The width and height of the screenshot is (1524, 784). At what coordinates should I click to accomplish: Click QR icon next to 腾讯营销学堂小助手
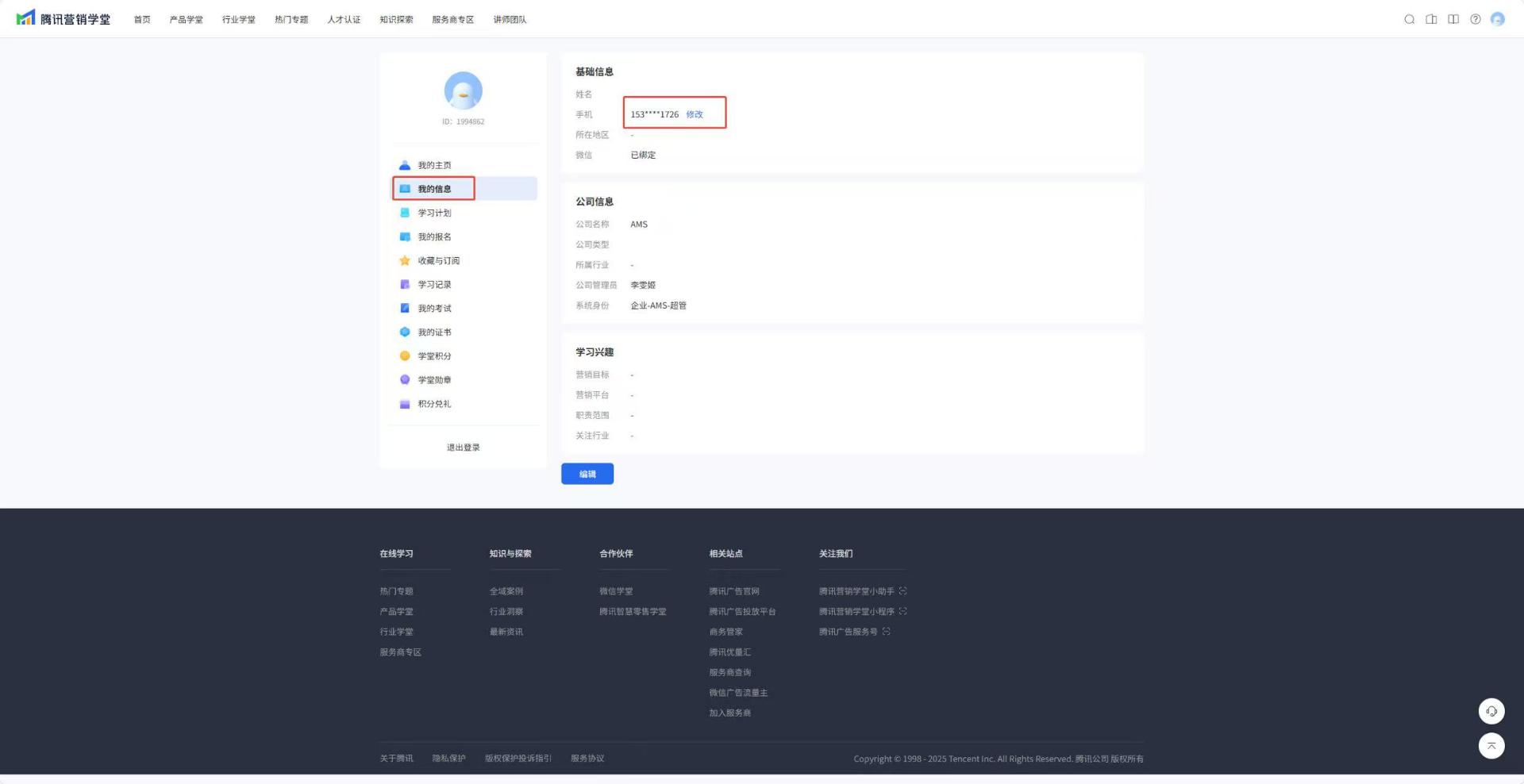pos(902,591)
